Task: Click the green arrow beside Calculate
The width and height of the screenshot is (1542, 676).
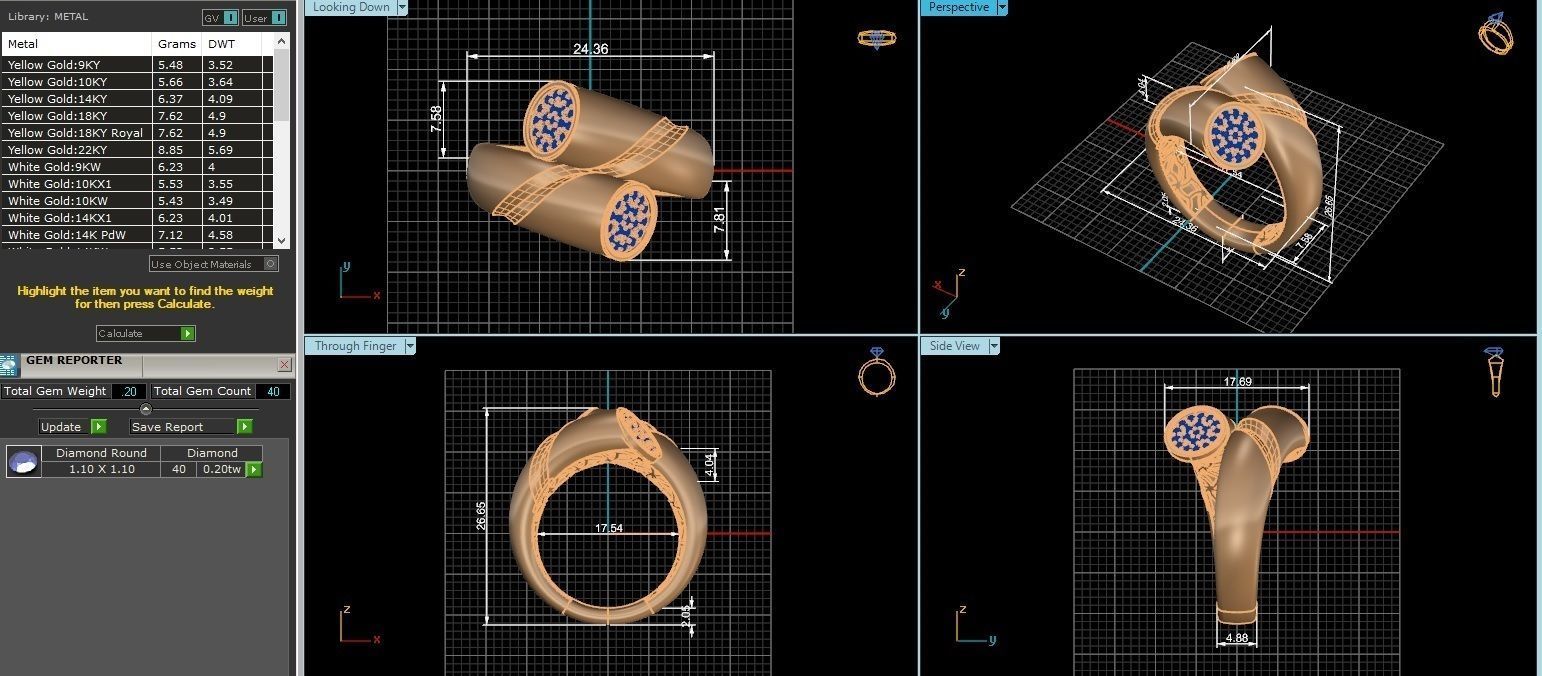Action: (x=187, y=333)
